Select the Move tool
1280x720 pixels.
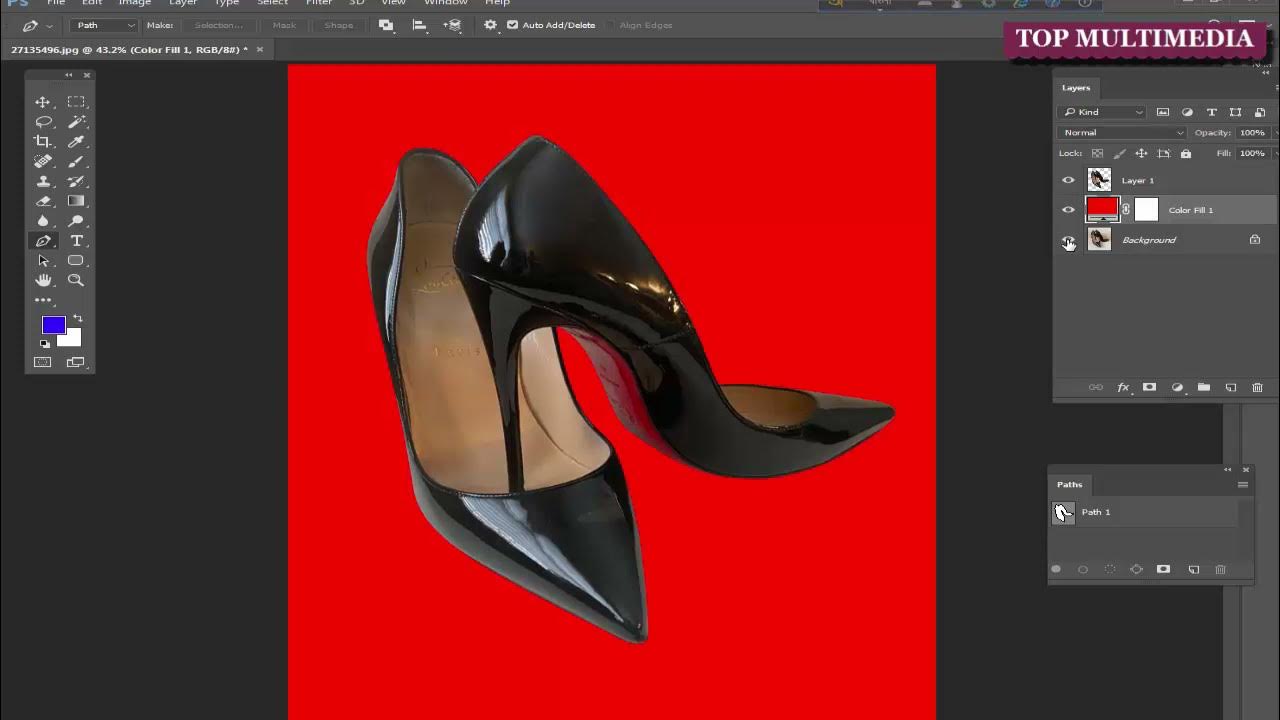tap(43, 102)
